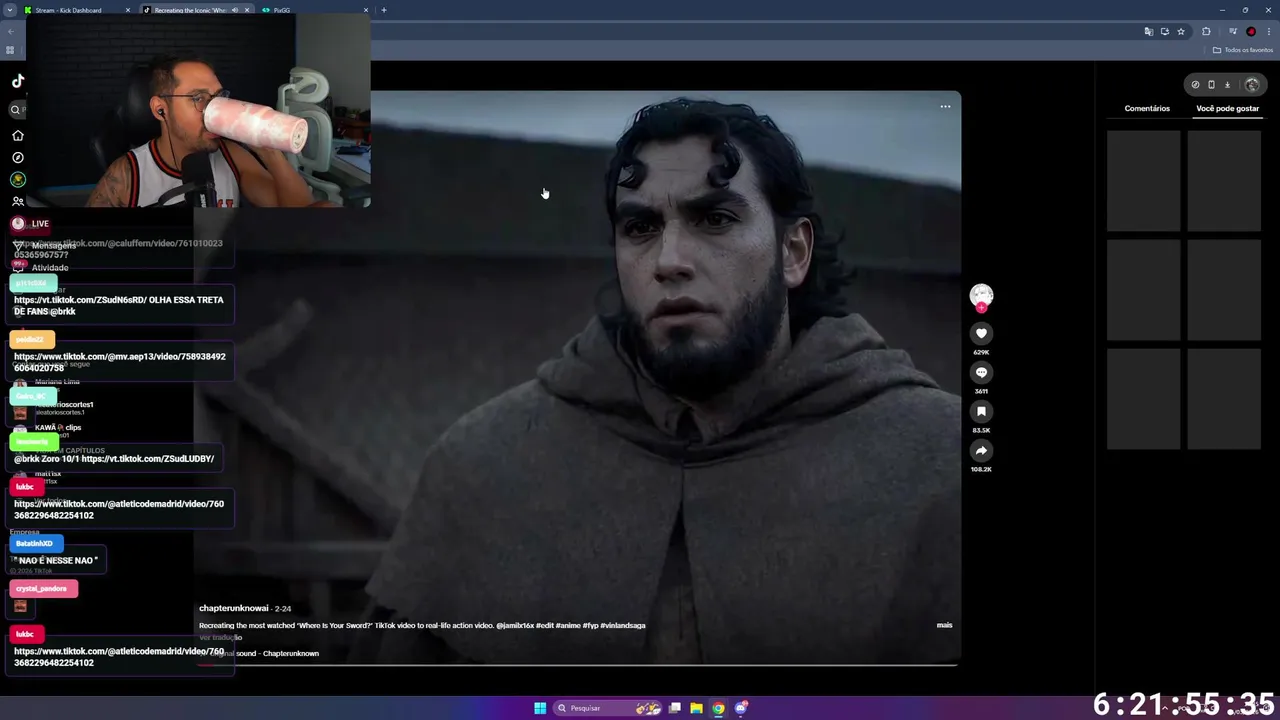Click Chrome icon in the taskbar

point(718,708)
